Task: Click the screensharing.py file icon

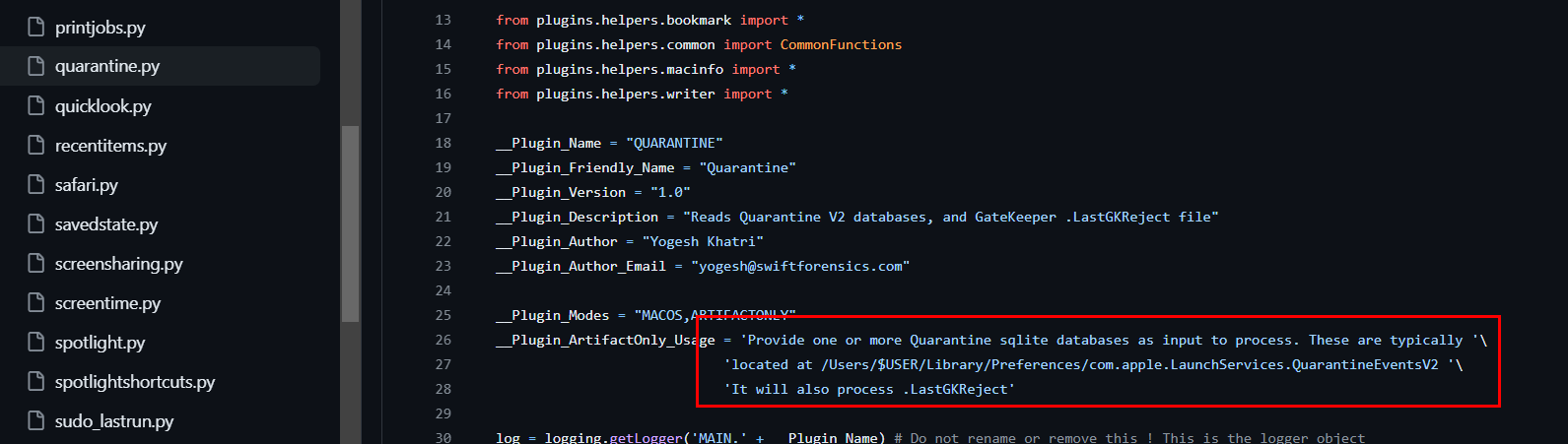Action: click(x=36, y=263)
